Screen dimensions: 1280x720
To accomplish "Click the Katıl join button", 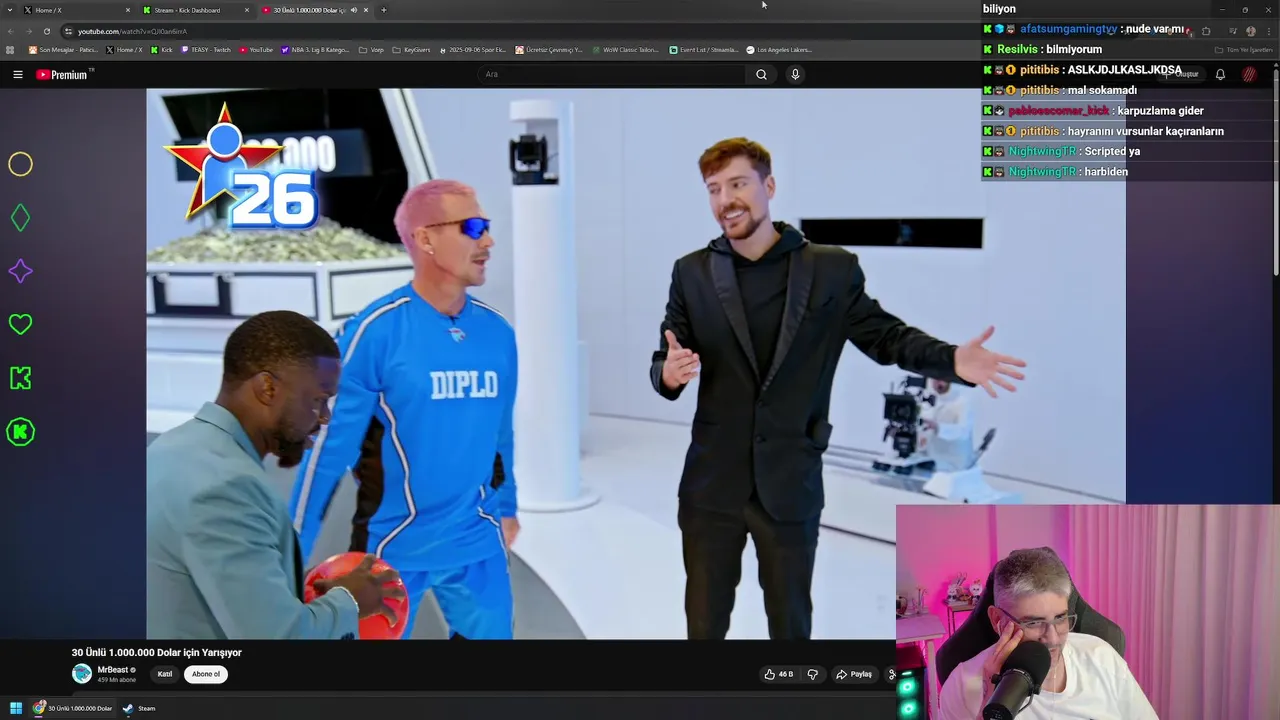I will pos(165,674).
